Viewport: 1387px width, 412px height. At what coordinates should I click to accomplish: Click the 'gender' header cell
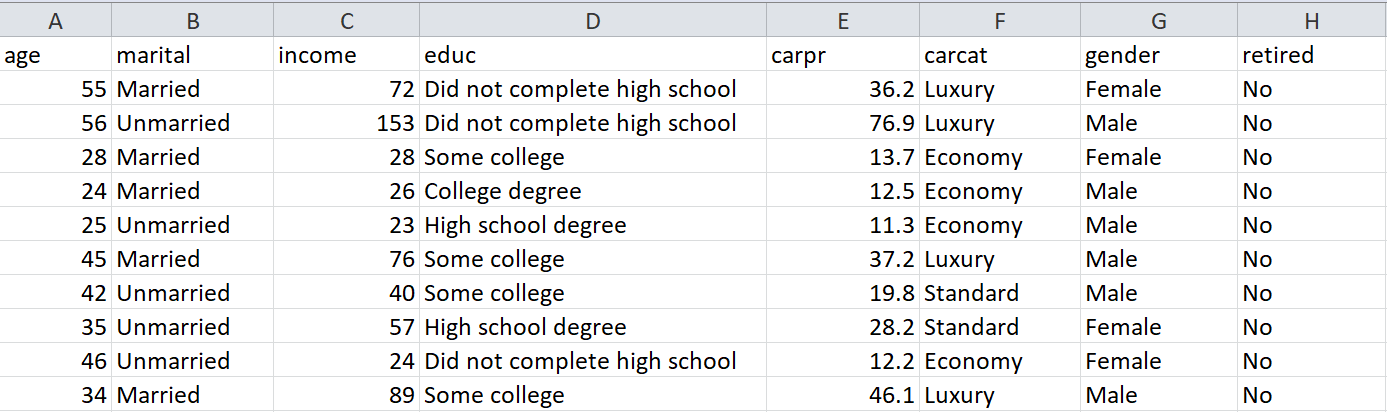pyautogui.click(x=1159, y=55)
